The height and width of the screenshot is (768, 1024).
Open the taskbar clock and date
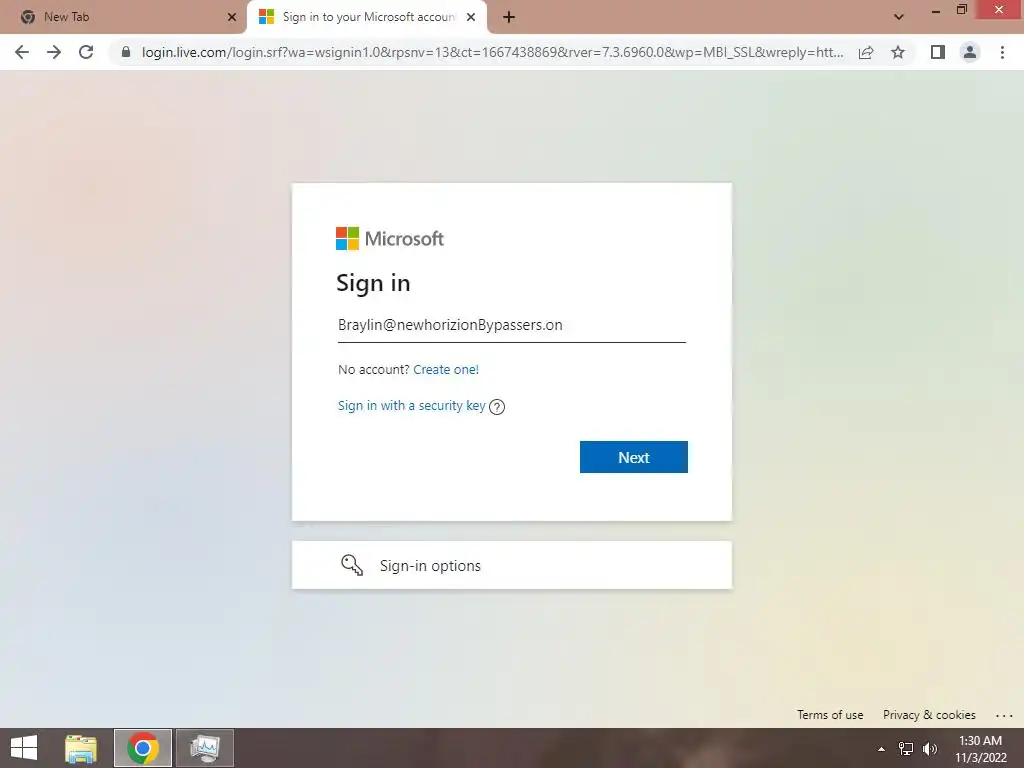pos(980,749)
